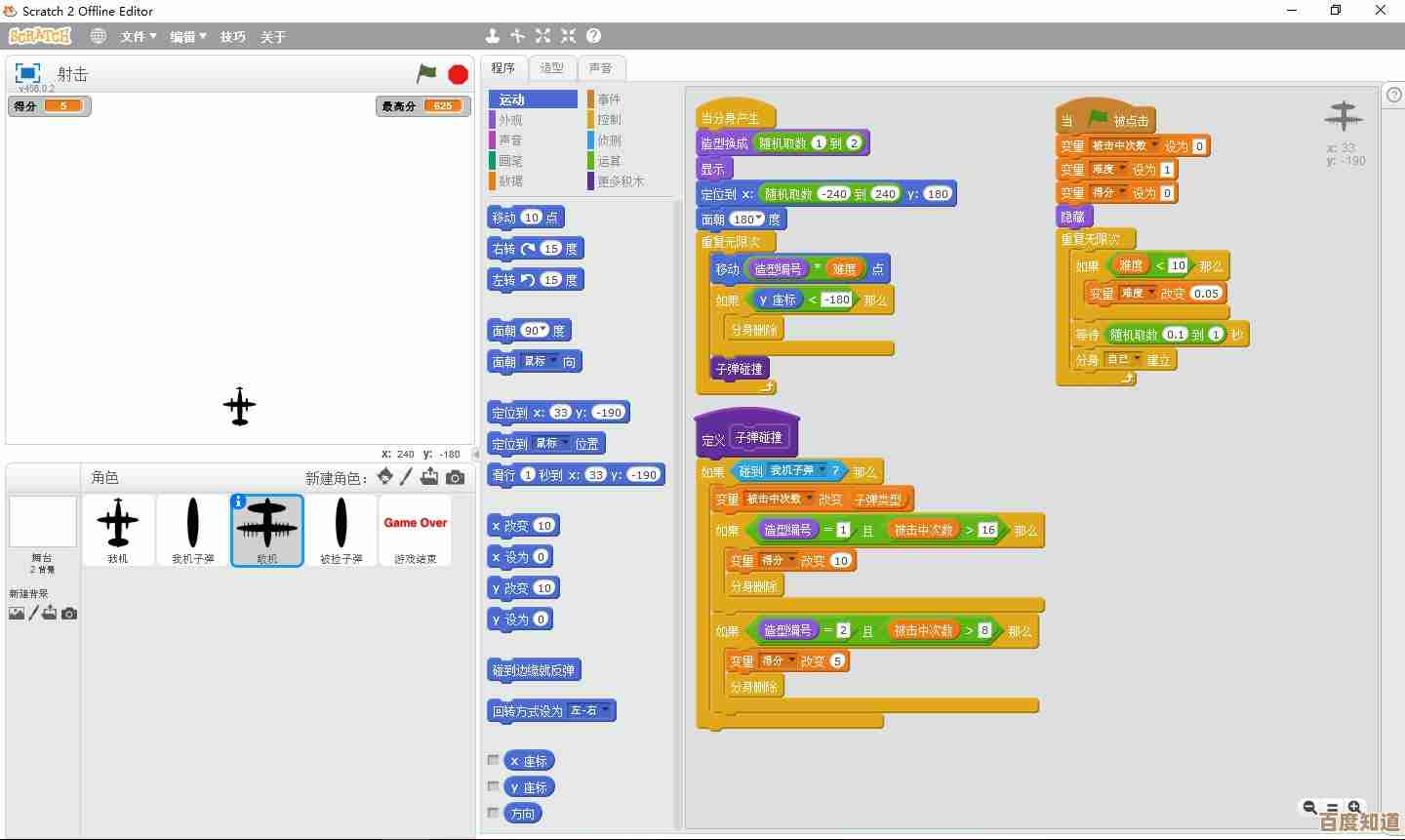
Task: Select the 我机子弹 sprite thumbnail
Action: [x=193, y=530]
